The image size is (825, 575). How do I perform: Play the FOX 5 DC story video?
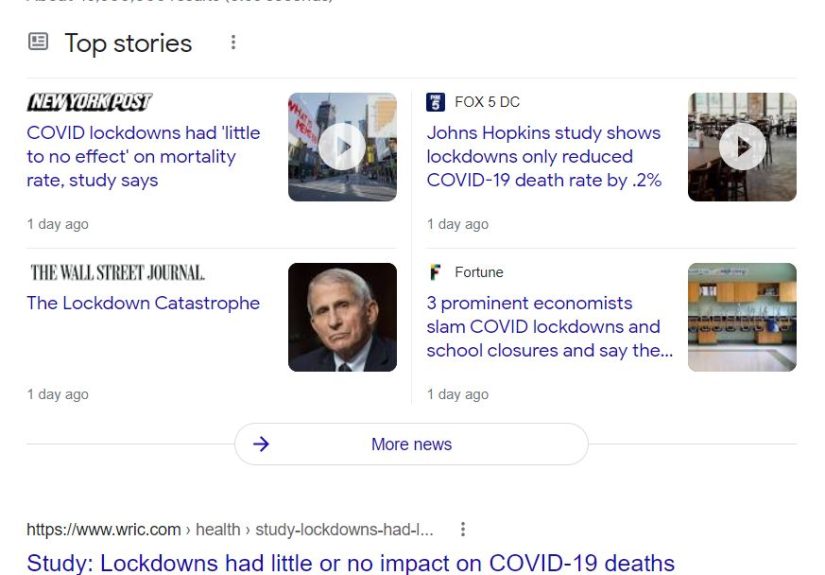pyautogui.click(x=742, y=147)
